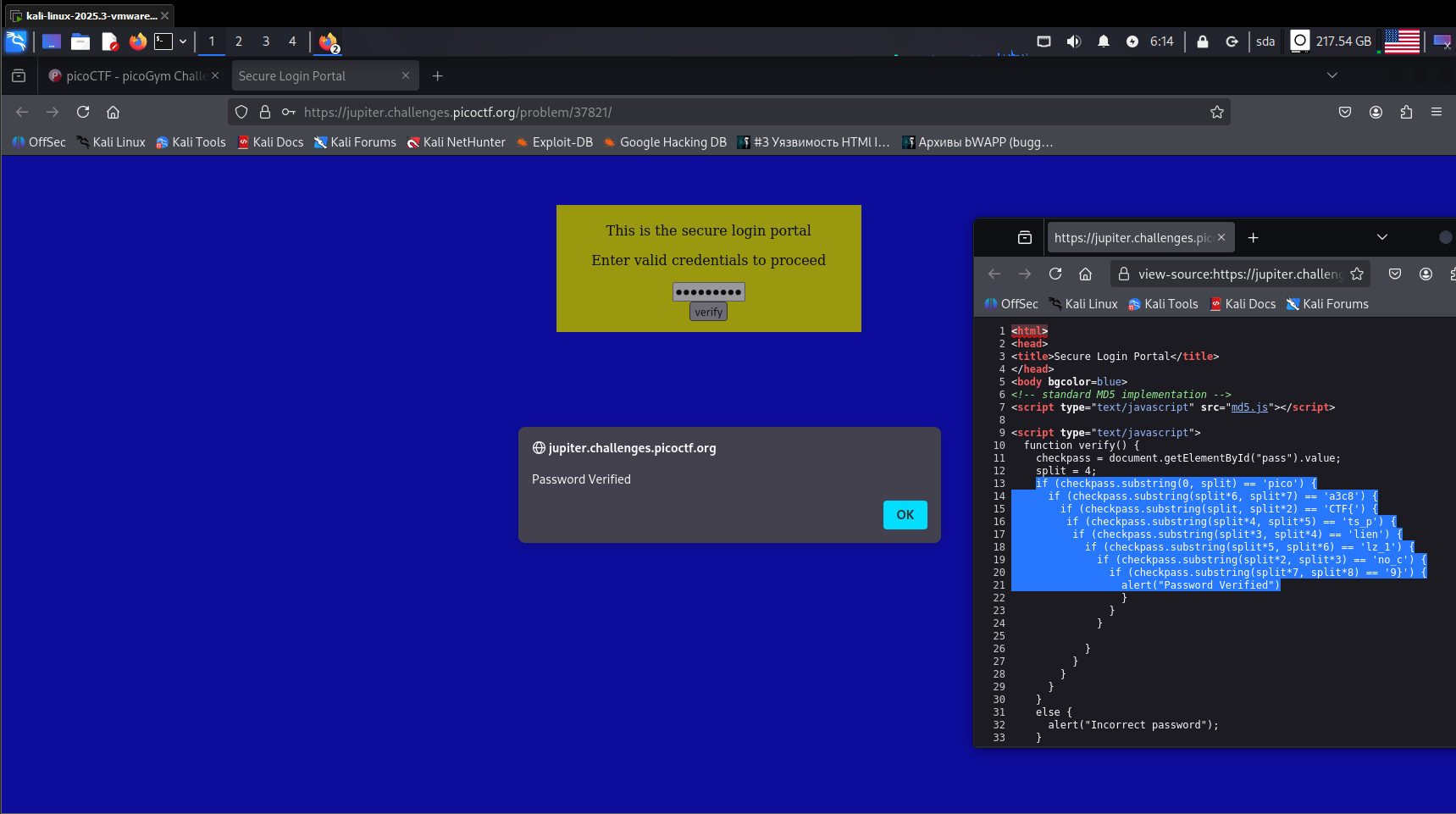The image size is (1456, 814).
Task: Expand tab list in view-source window
Action: 1381,238
